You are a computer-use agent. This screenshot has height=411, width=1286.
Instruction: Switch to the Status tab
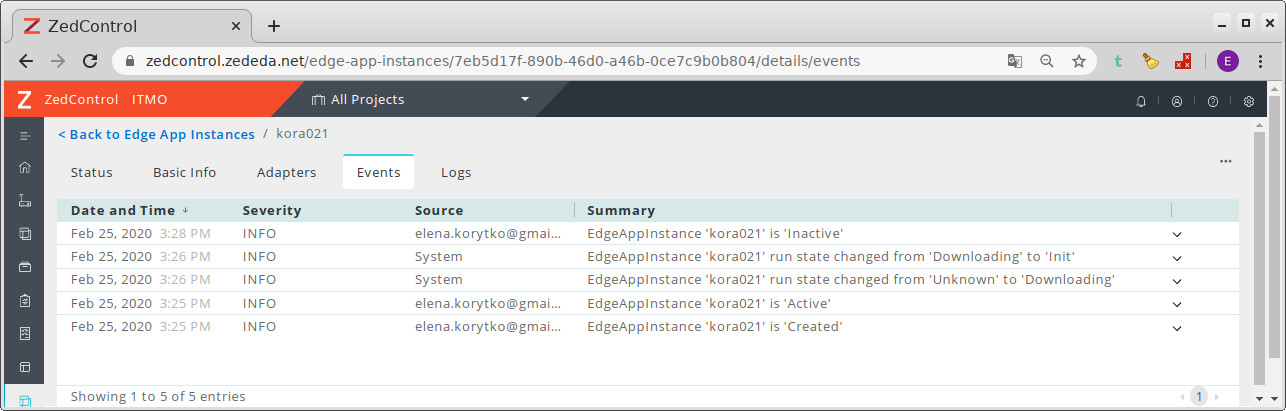point(91,172)
